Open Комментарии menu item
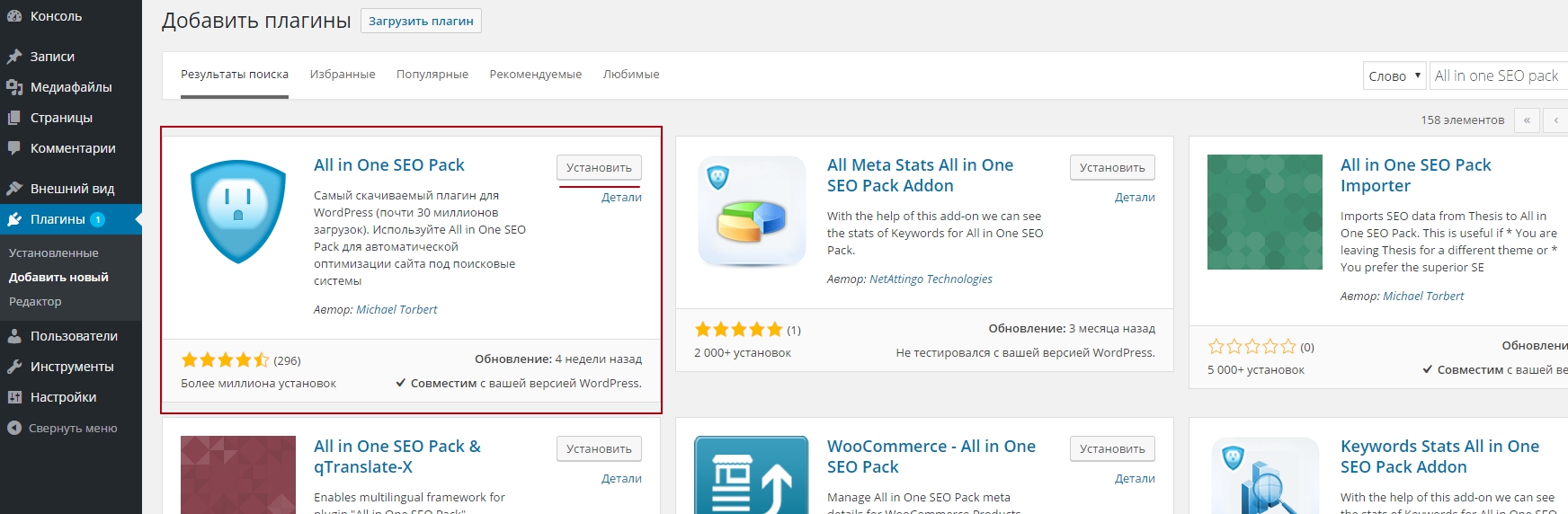Image resolution: width=1568 pixels, height=514 pixels. point(71,148)
